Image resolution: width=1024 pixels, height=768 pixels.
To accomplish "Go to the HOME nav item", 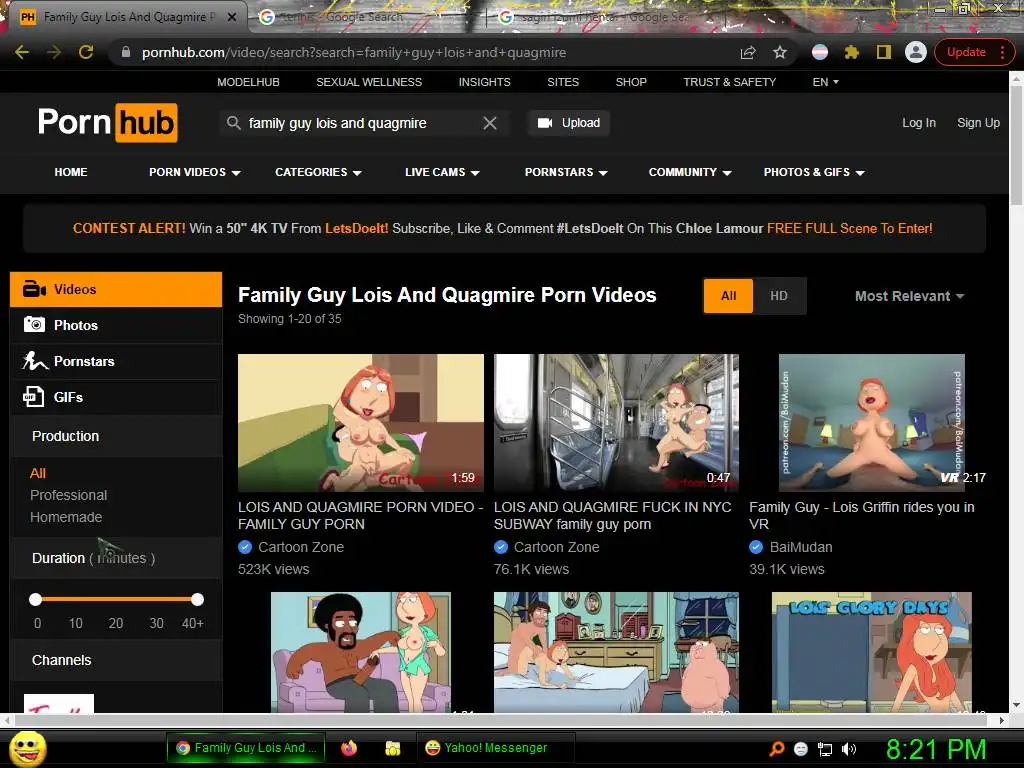I will point(71,172).
